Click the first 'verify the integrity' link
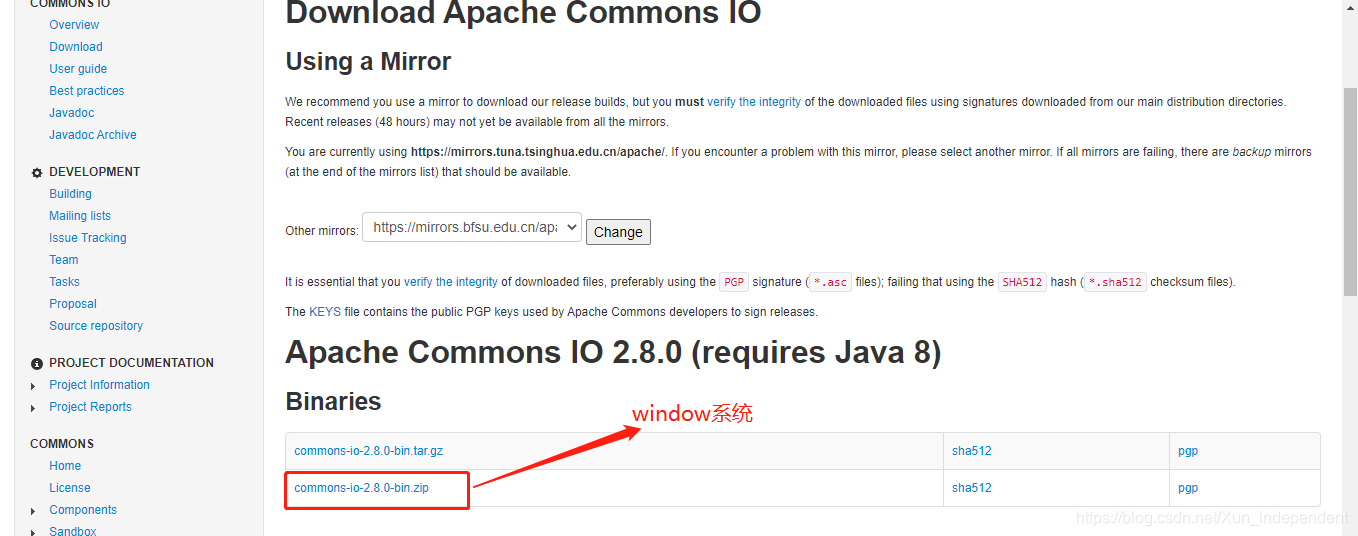Viewport: 1358px width, 536px height. point(754,102)
